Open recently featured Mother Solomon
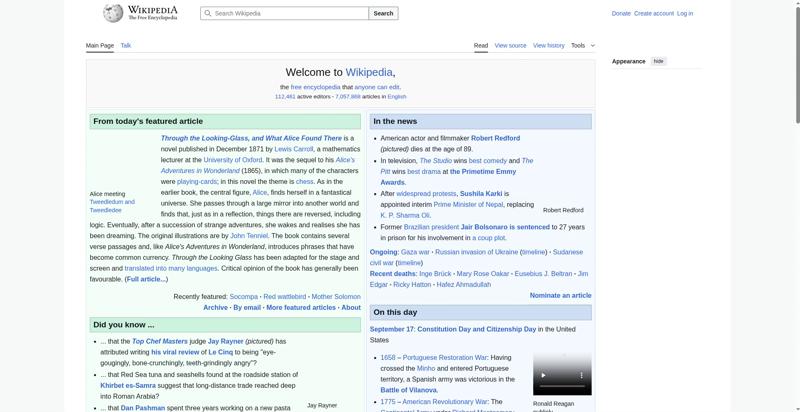 336,297
